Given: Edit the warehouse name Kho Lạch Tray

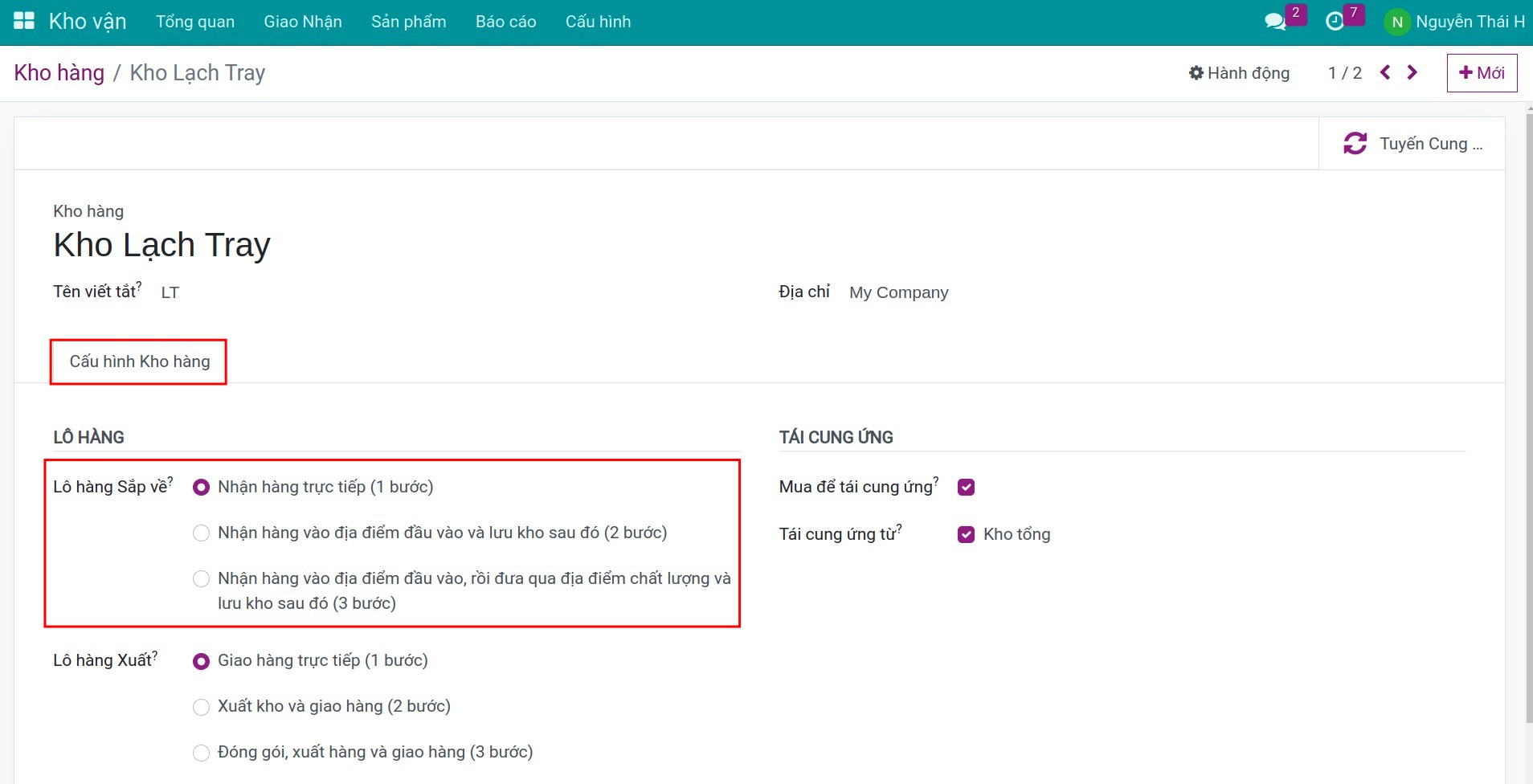Looking at the screenshot, I should [162, 245].
